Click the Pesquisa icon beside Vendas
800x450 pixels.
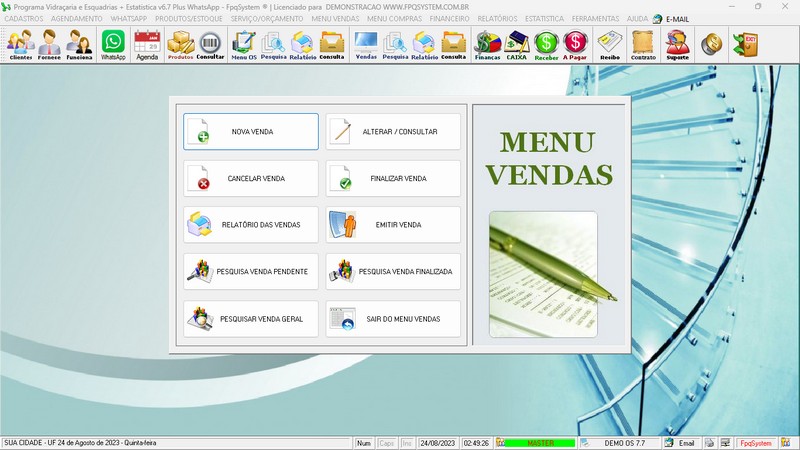(x=395, y=45)
